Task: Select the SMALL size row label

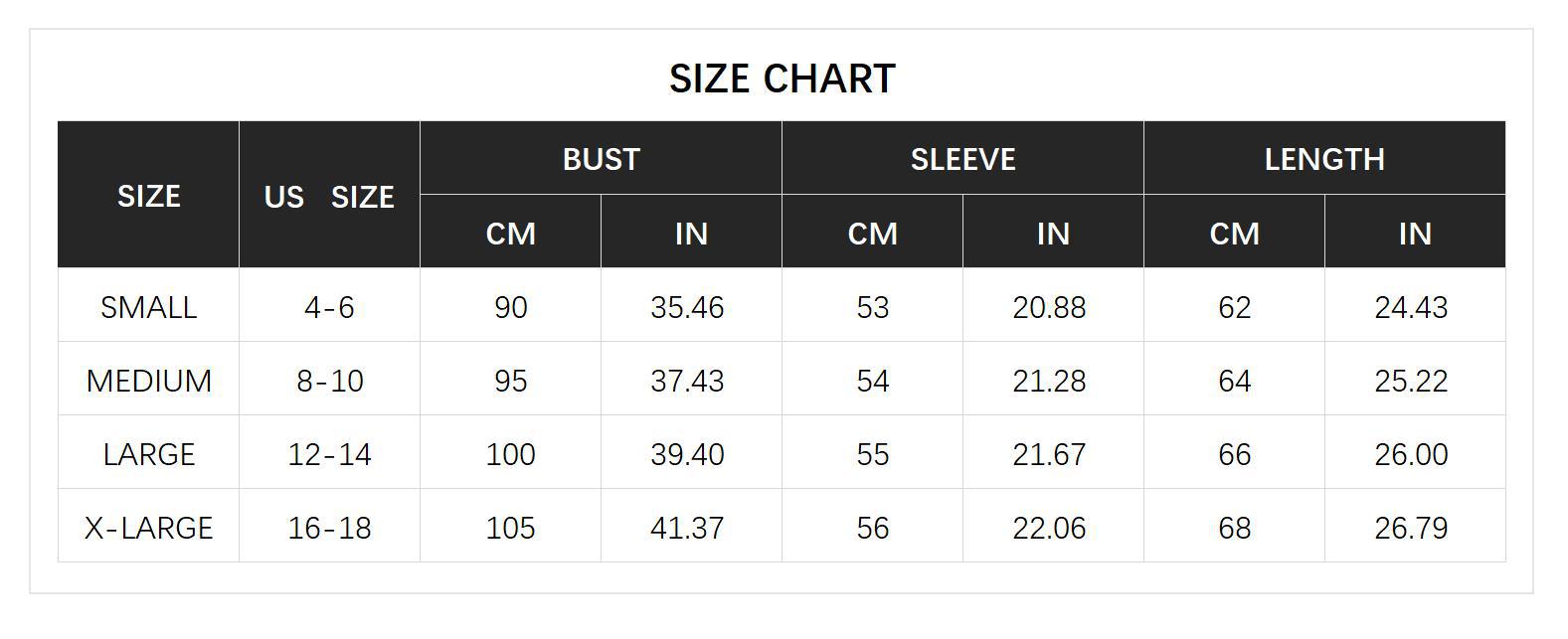Action: point(148,307)
